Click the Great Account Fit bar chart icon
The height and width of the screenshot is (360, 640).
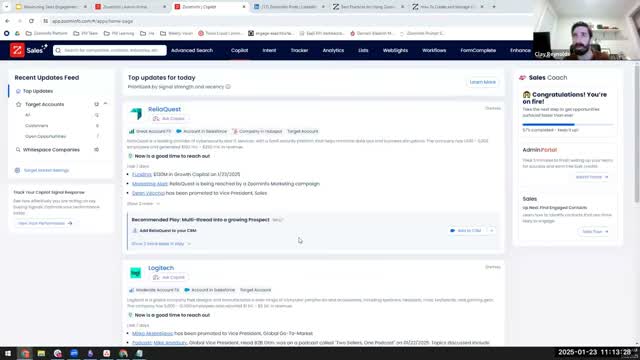[x=131, y=131]
